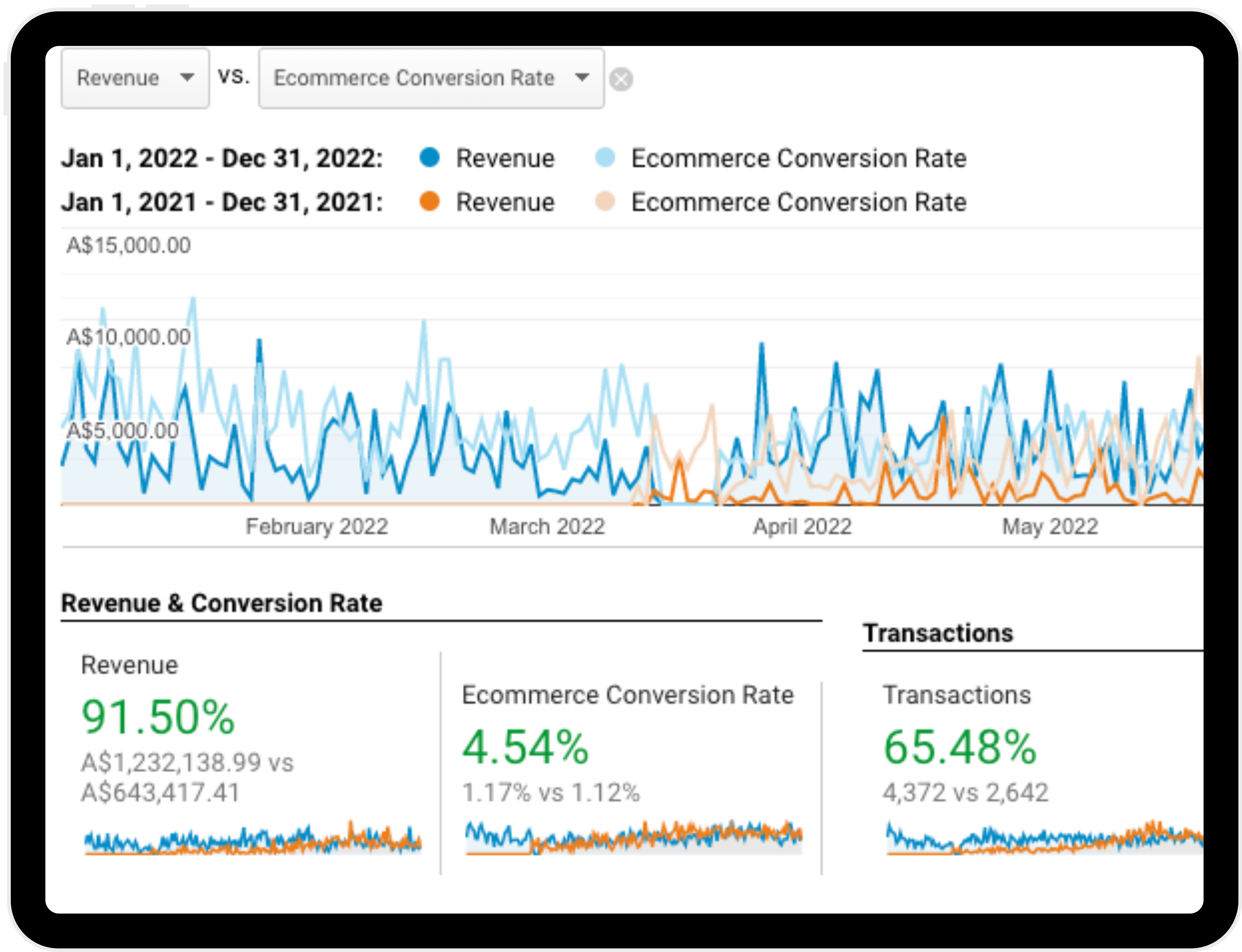This screenshot has width=1242, height=952.
Task: Click the February 2022 axis label
Action: pos(317,527)
